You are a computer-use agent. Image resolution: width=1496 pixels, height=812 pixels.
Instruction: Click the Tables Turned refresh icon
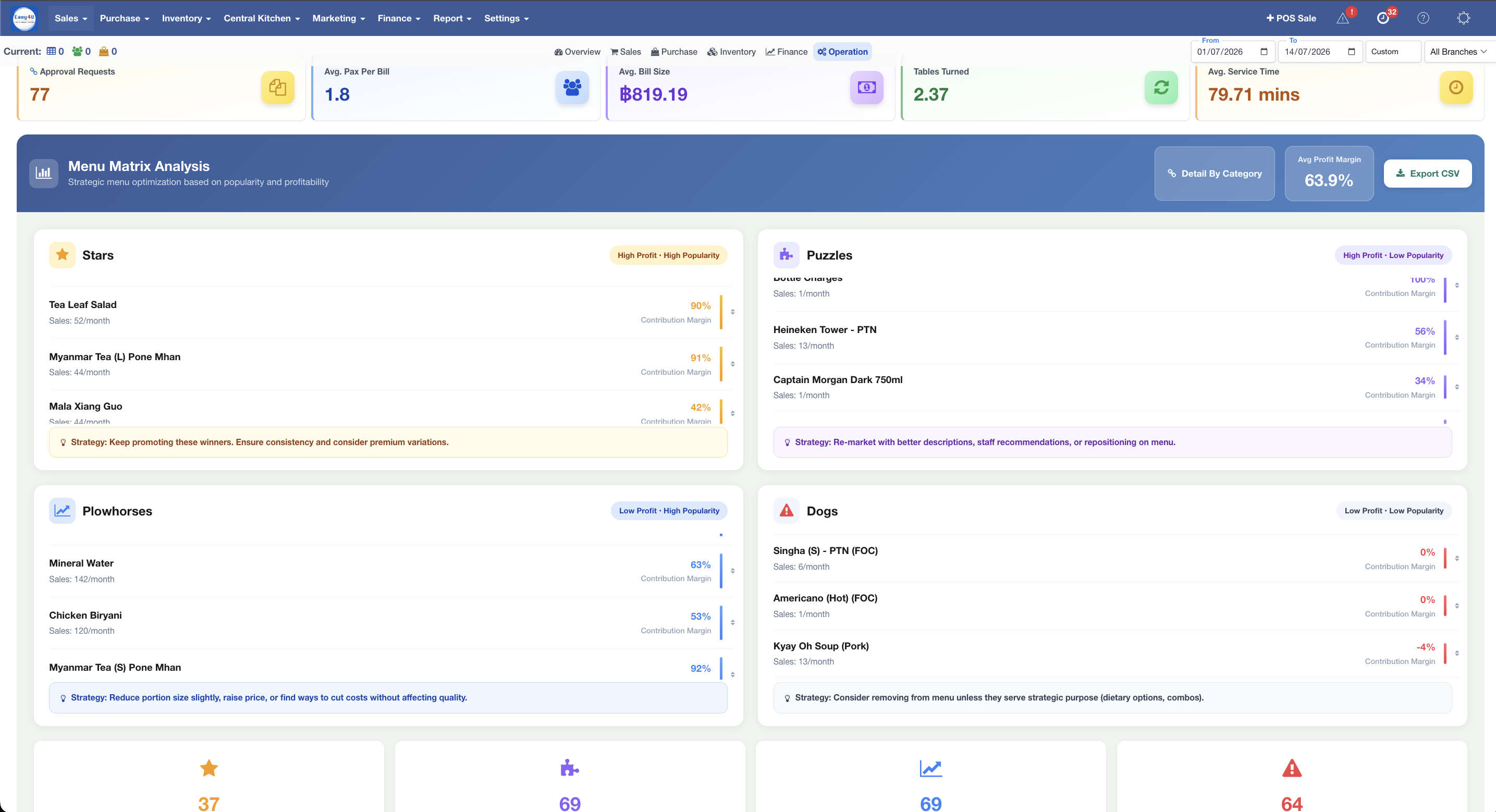(1161, 88)
